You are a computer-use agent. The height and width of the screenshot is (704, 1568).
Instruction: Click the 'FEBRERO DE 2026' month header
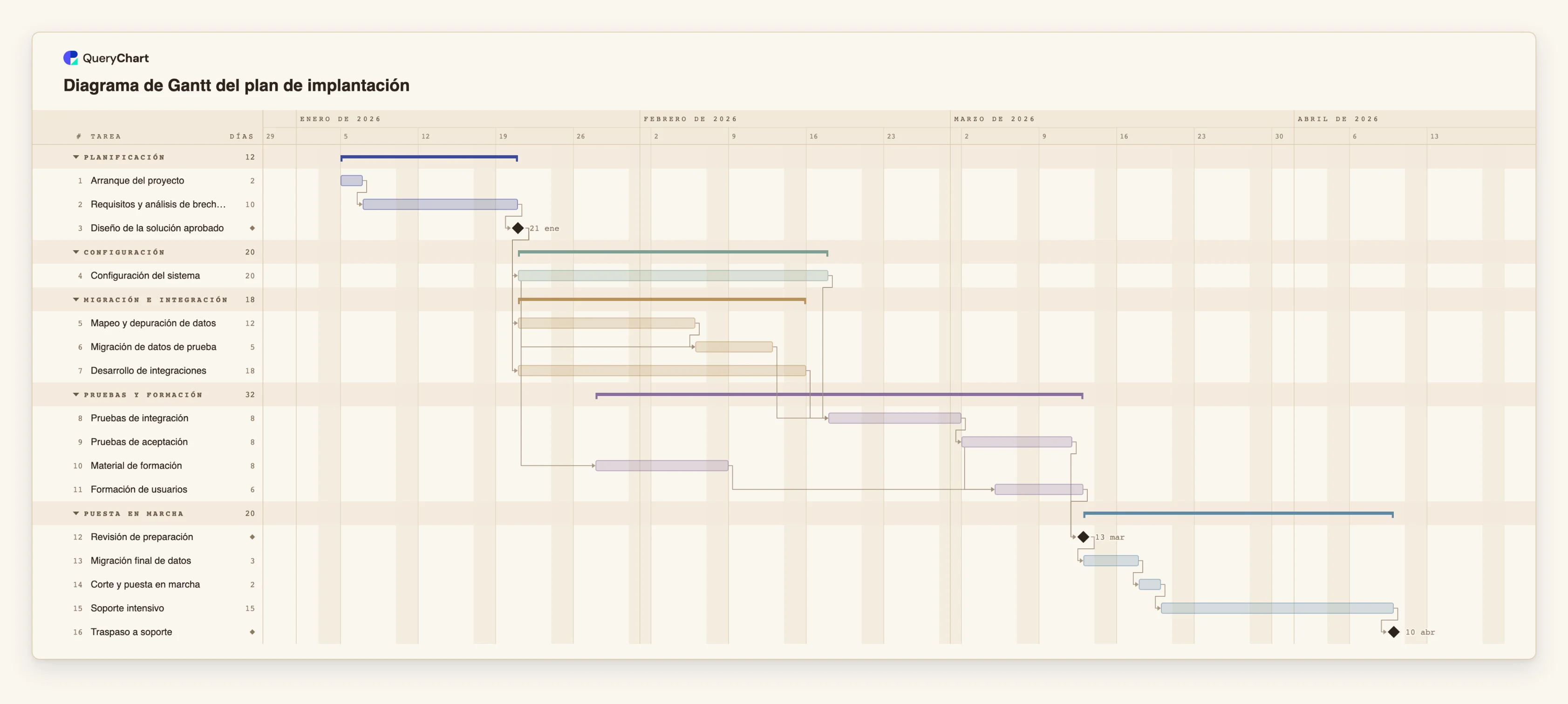(690, 119)
